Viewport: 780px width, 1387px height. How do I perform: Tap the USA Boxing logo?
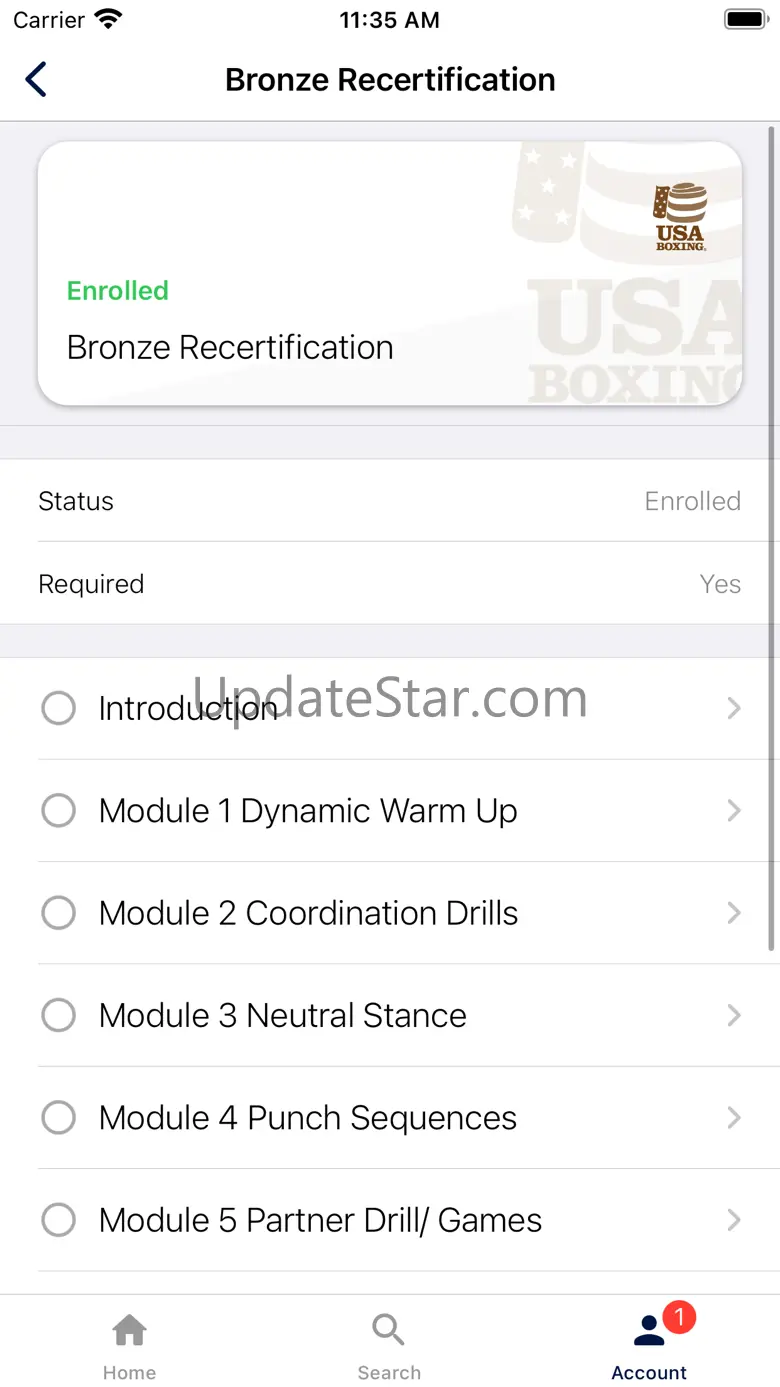[680, 216]
